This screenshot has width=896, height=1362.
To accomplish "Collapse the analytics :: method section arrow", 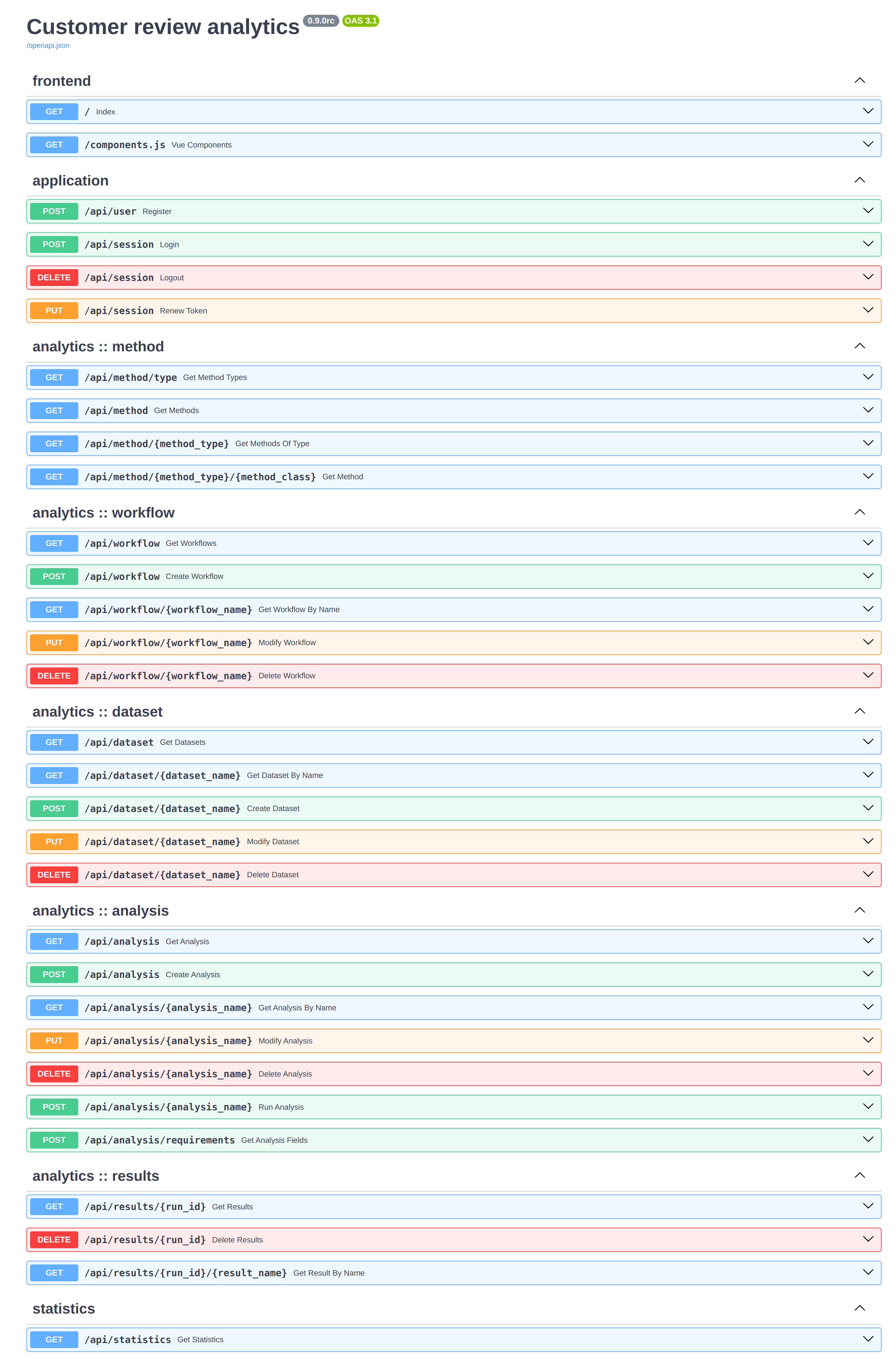I will 859,346.
